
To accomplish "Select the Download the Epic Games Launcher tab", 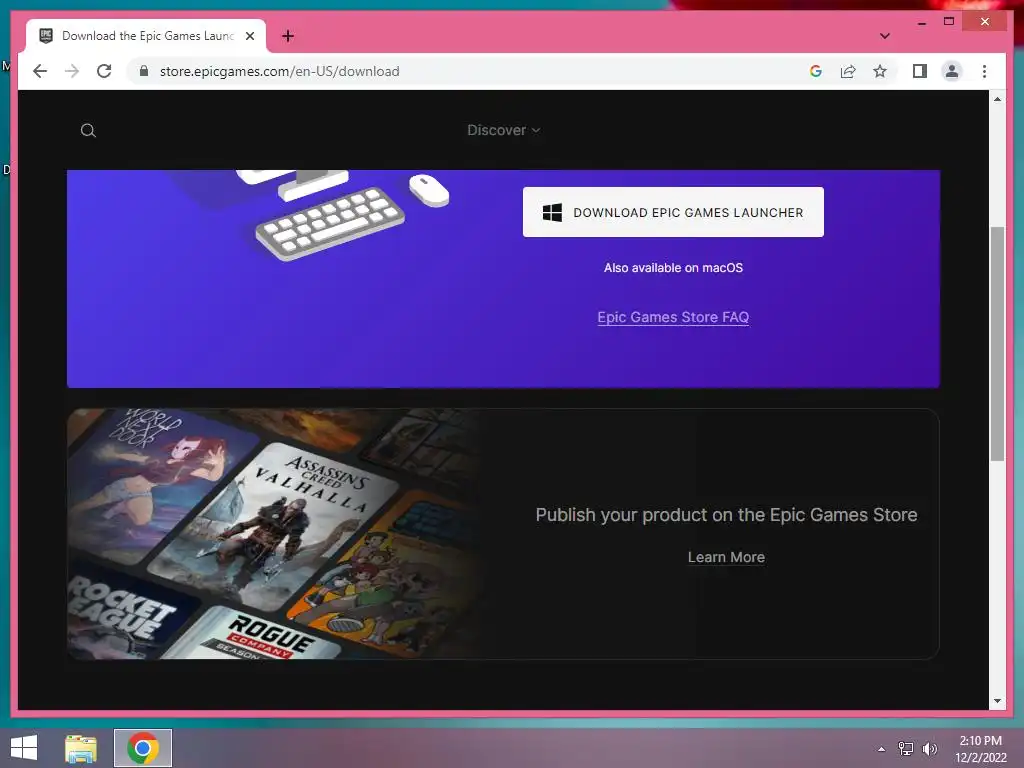I will (x=146, y=36).
